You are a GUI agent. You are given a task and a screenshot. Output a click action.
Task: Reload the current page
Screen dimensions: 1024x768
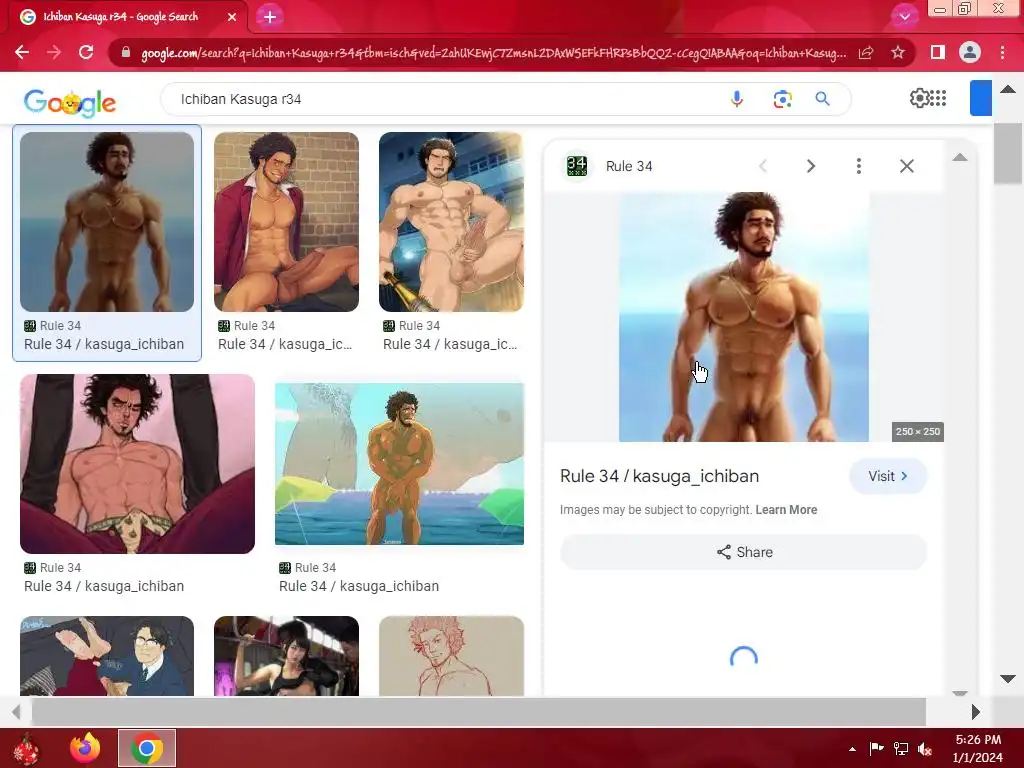86,52
